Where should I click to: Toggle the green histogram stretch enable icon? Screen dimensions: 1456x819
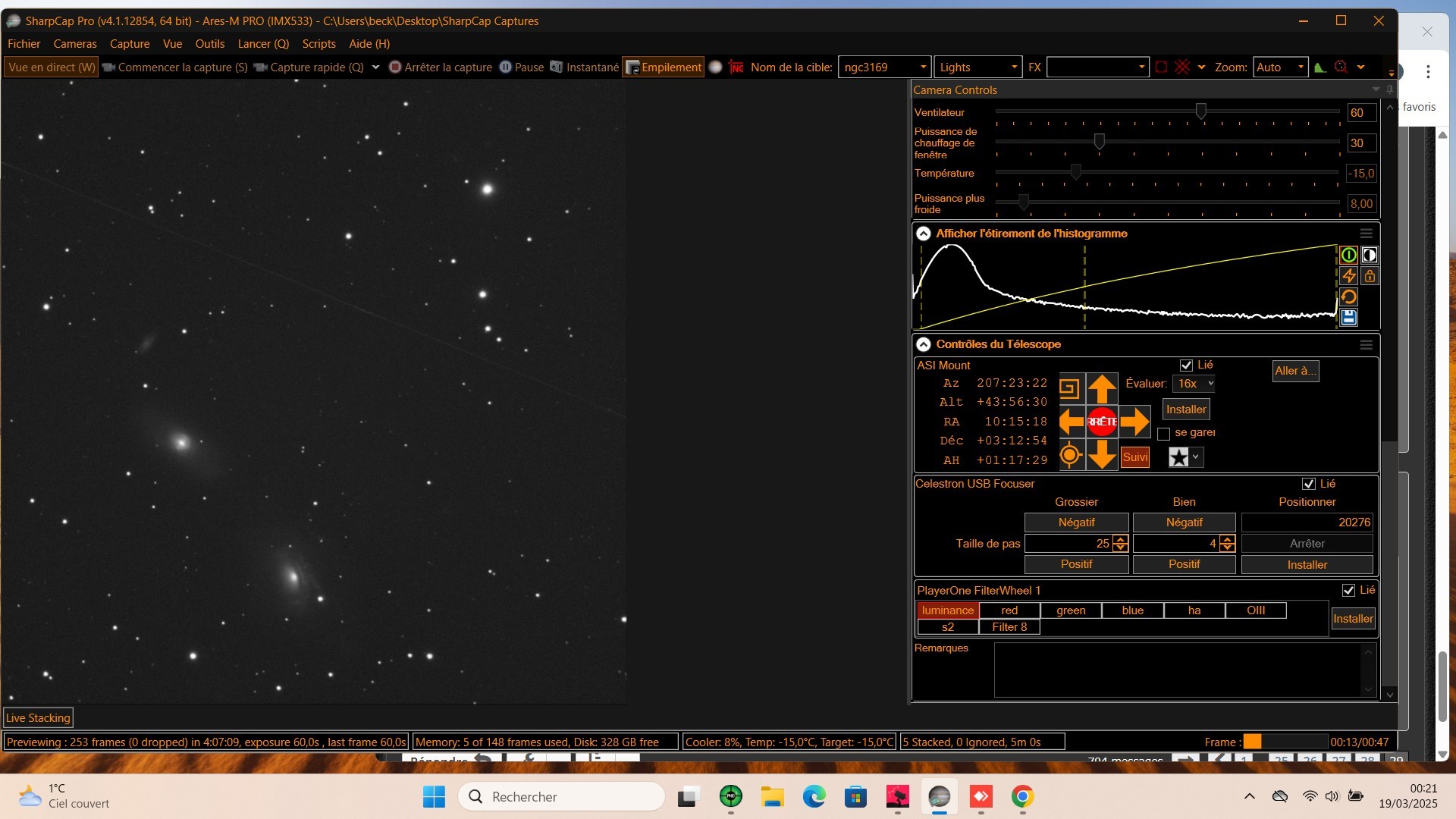tap(1348, 255)
